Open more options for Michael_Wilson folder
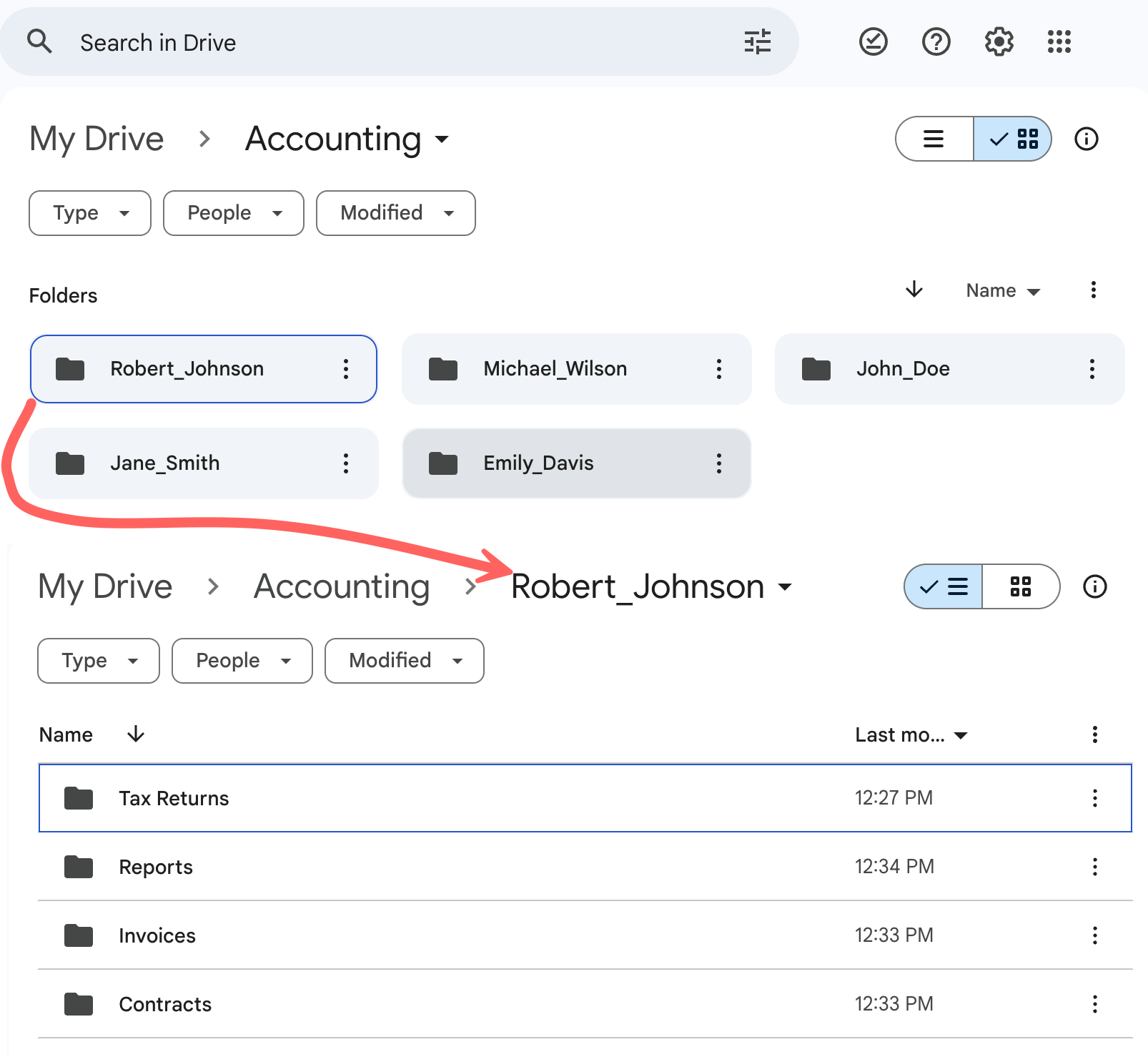The image size is (1148, 1057). pyautogui.click(x=718, y=369)
